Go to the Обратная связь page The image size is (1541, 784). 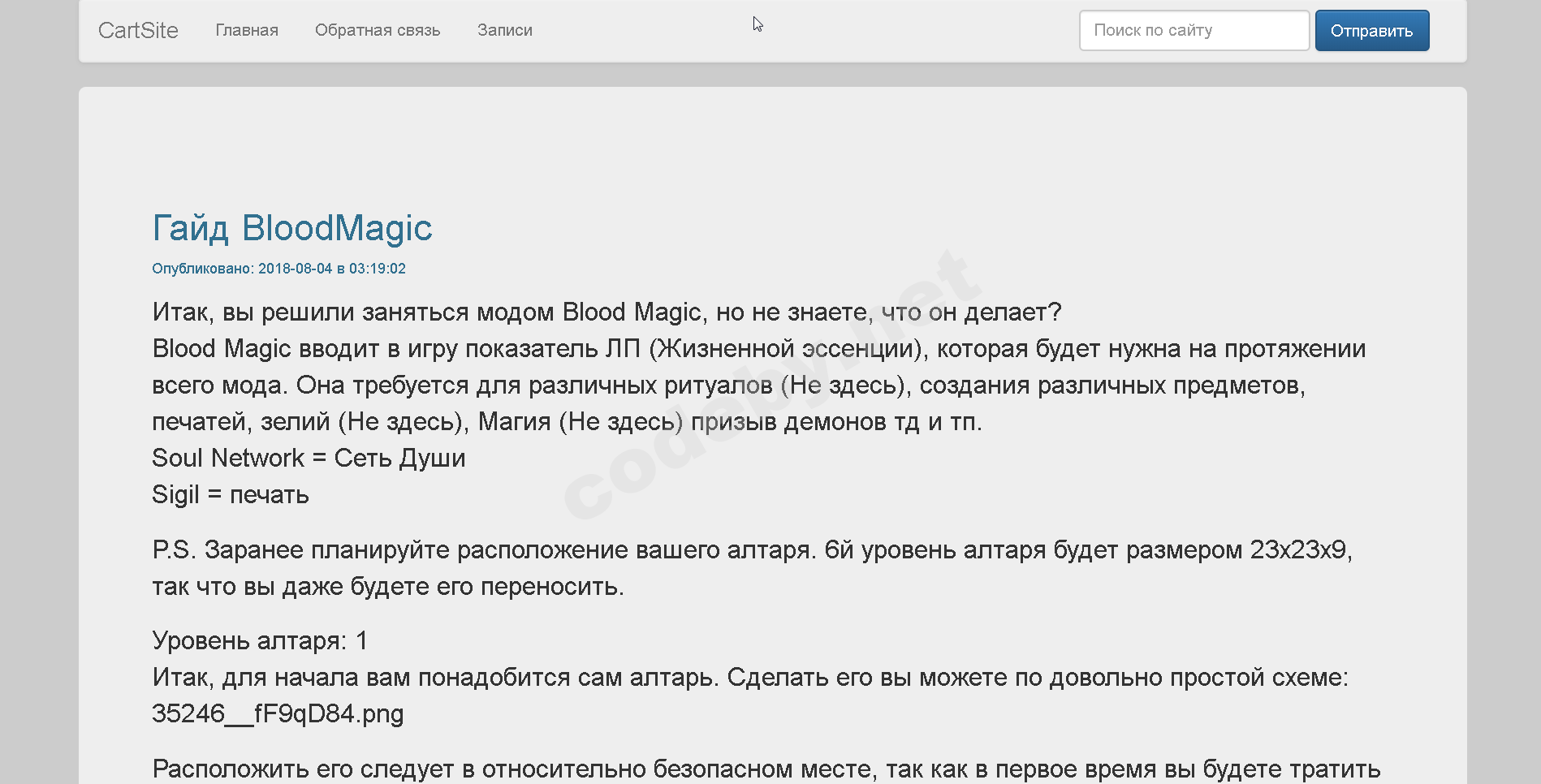point(378,30)
